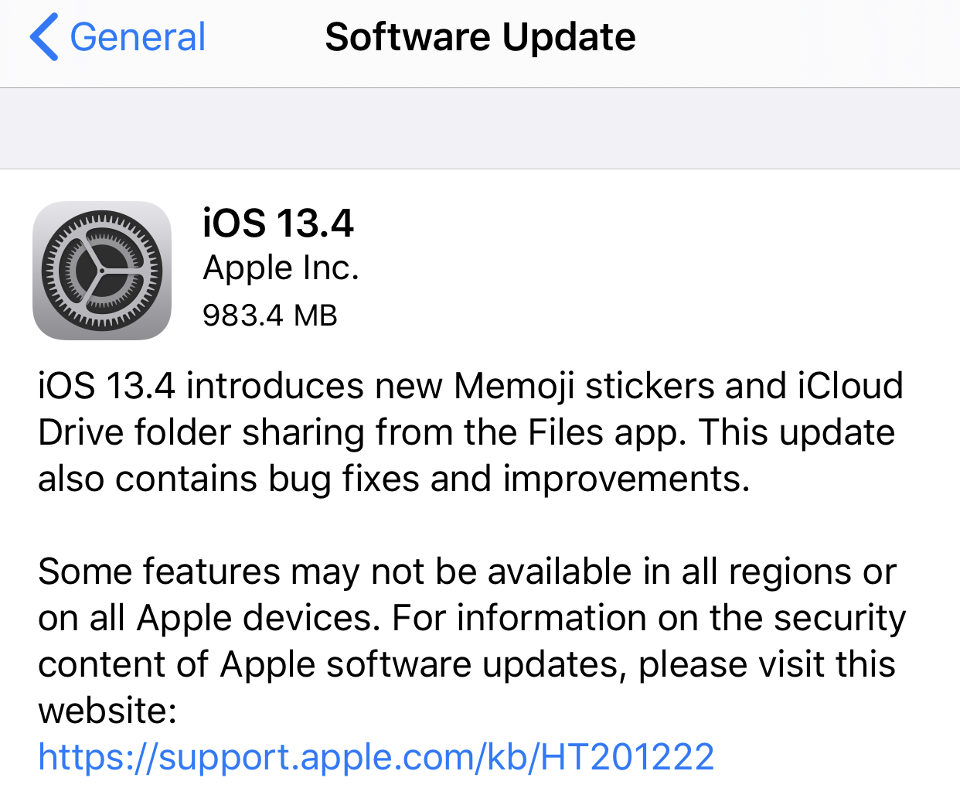Go back to General settings
960x812 pixels.
point(137,38)
